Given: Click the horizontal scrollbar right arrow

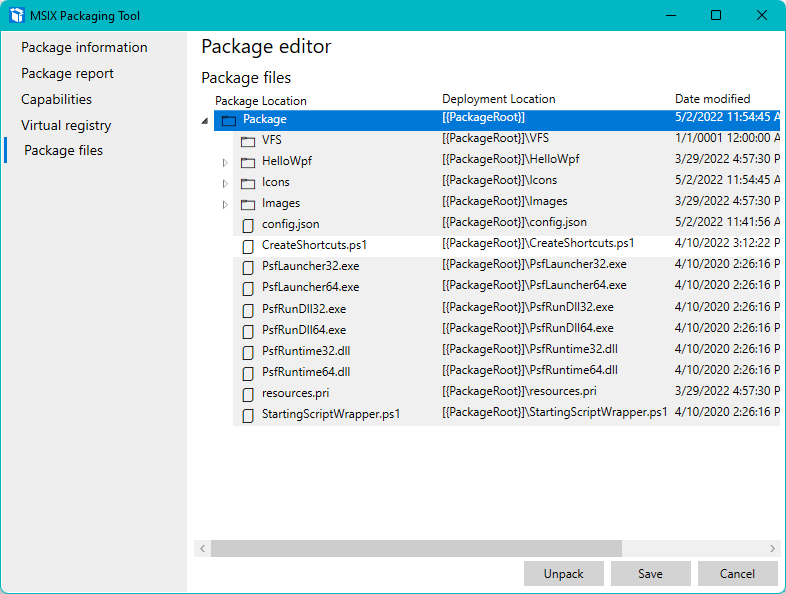Looking at the screenshot, I should [772, 548].
